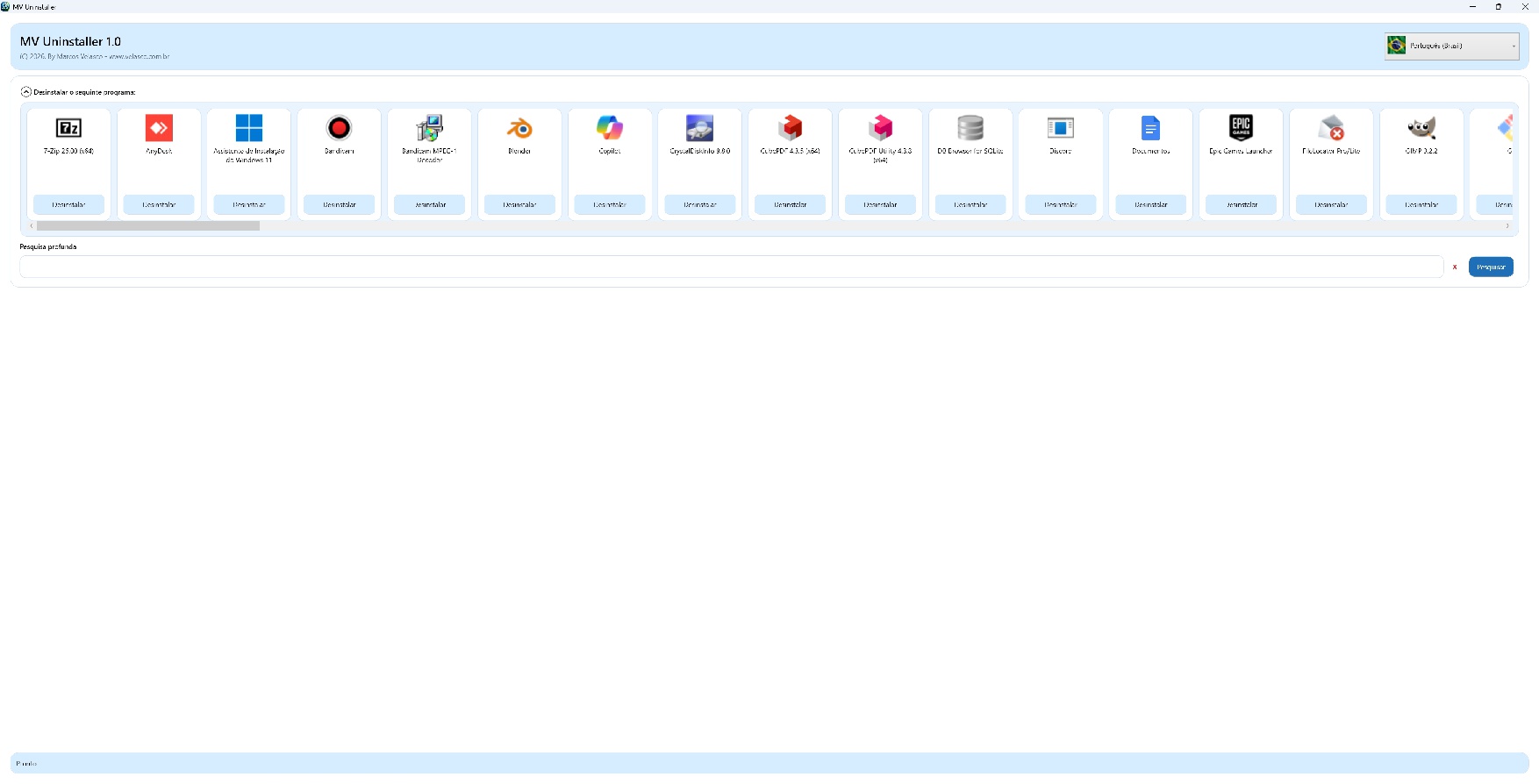Collapse the 'Desinstalar o seguinte programa' section
Image resolution: width=1539 pixels, height=784 pixels.
pyautogui.click(x=26, y=92)
